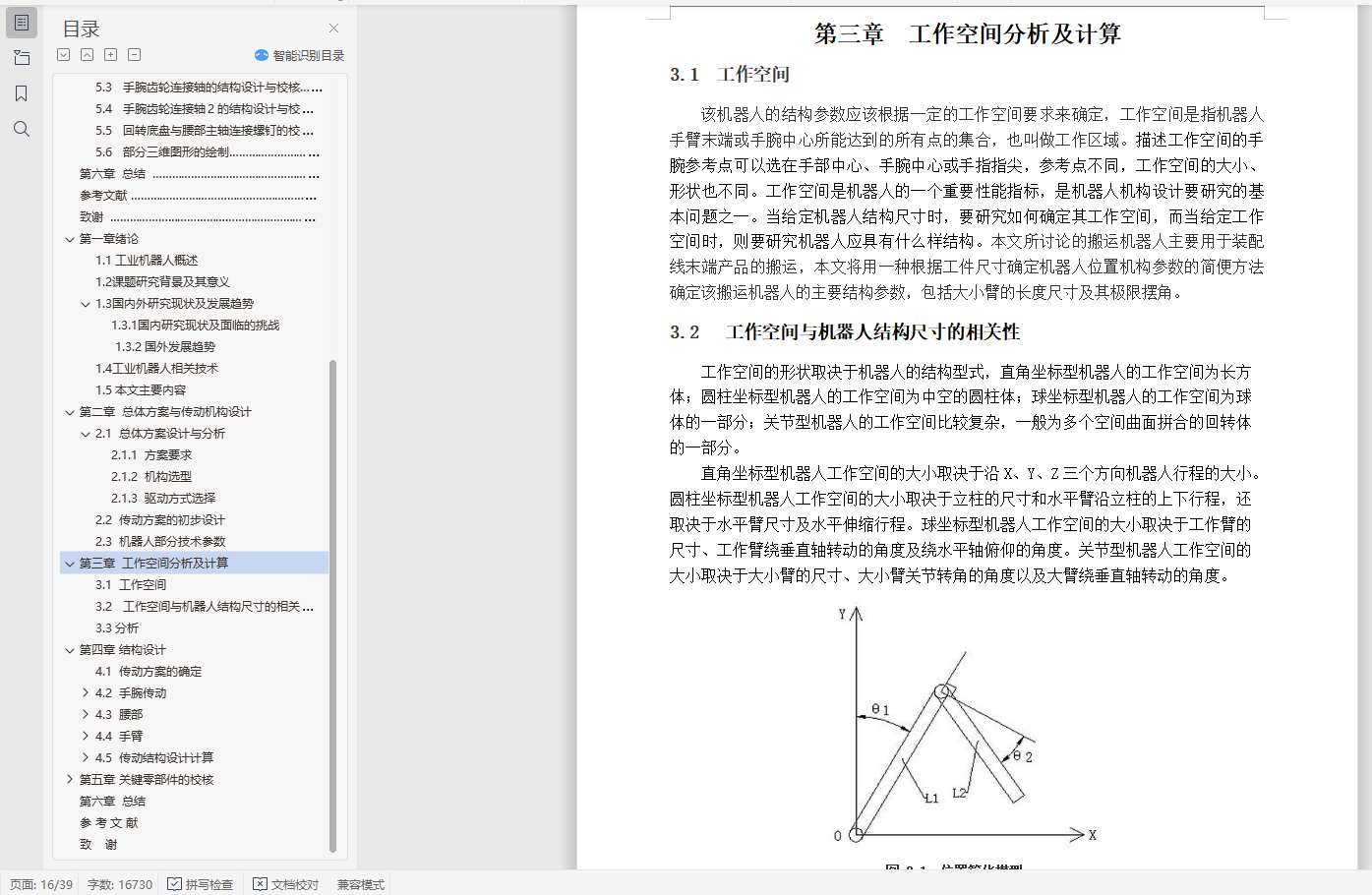The width and height of the screenshot is (1372, 895).
Task: Expand the 4.3 腰部 node
Action: [86, 715]
